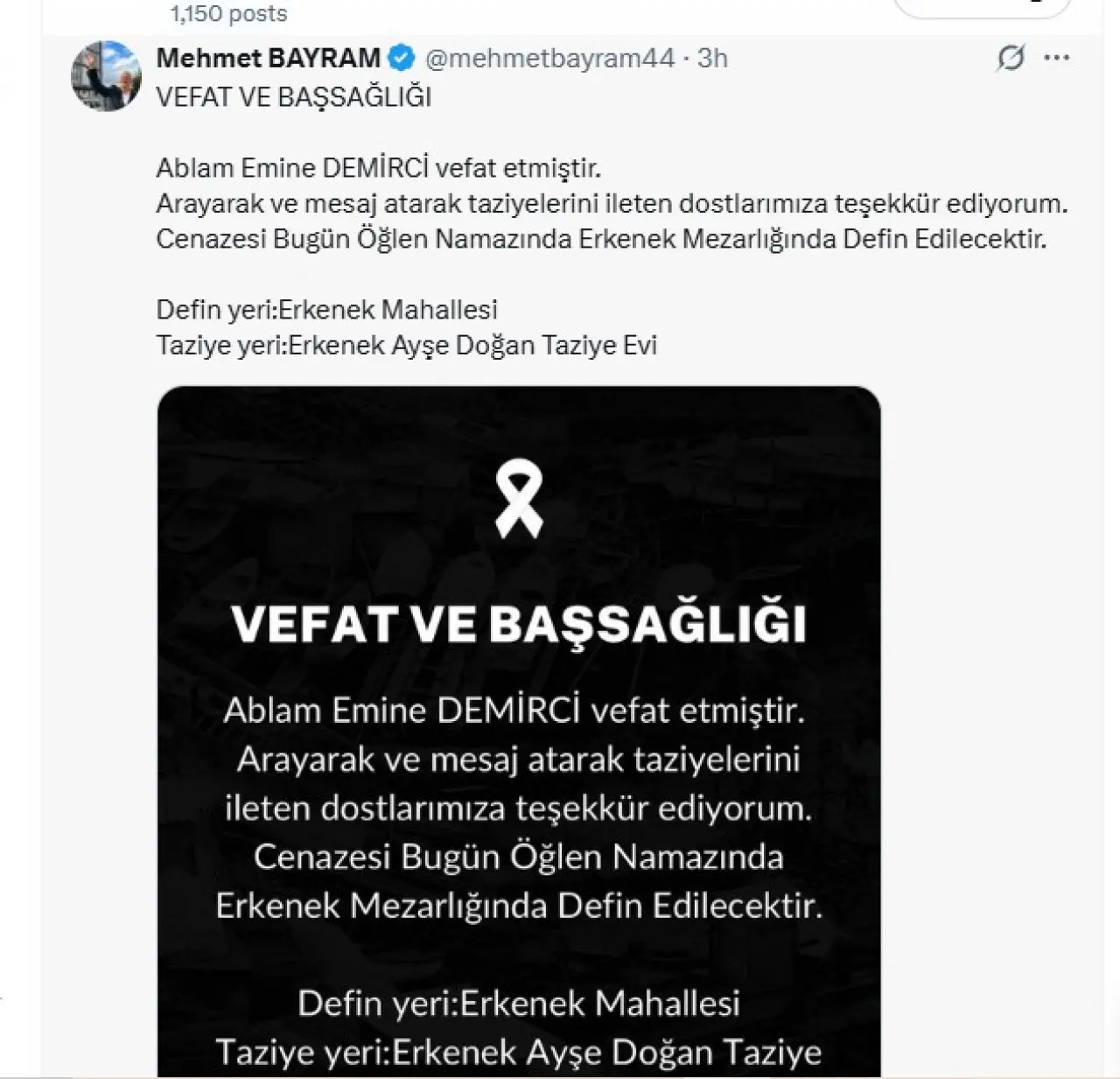Image resolution: width=1120 pixels, height=1079 pixels.
Task: Click 'Defin yeri:Erkenek Mahallesi' inside the image
Action: 519,1003
